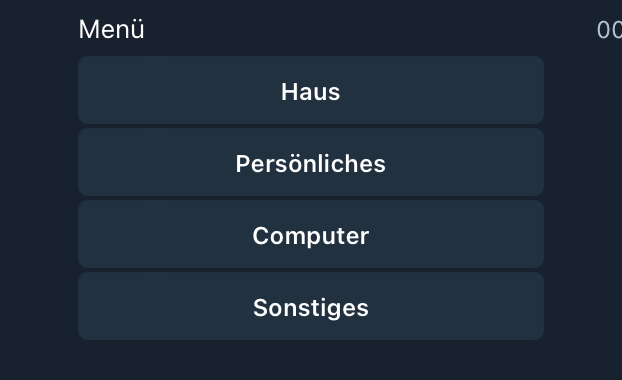622x380 pixels.
Task: Select the Persönliches menu entry
Action: coord(311,162)
